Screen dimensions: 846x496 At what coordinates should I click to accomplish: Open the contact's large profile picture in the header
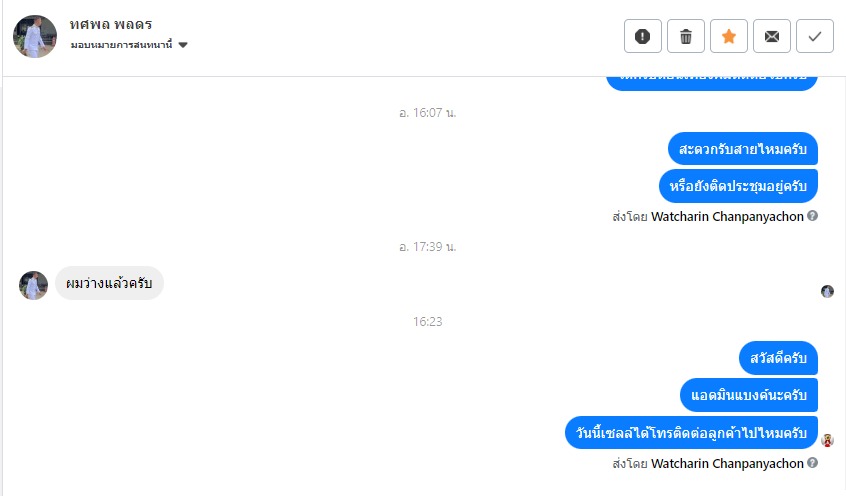tap(35, 37)
